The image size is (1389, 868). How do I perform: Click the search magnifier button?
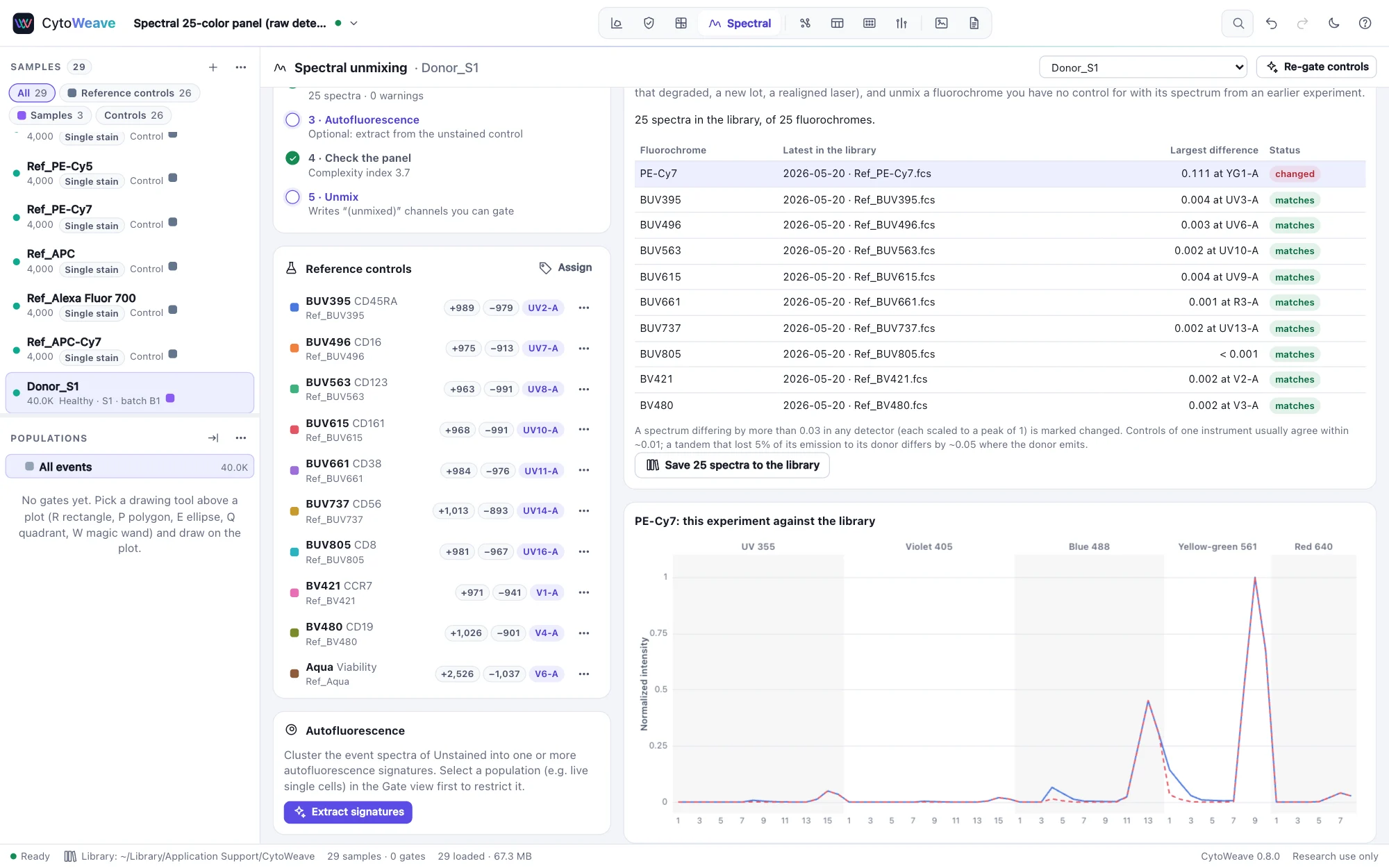[1238, 23]
